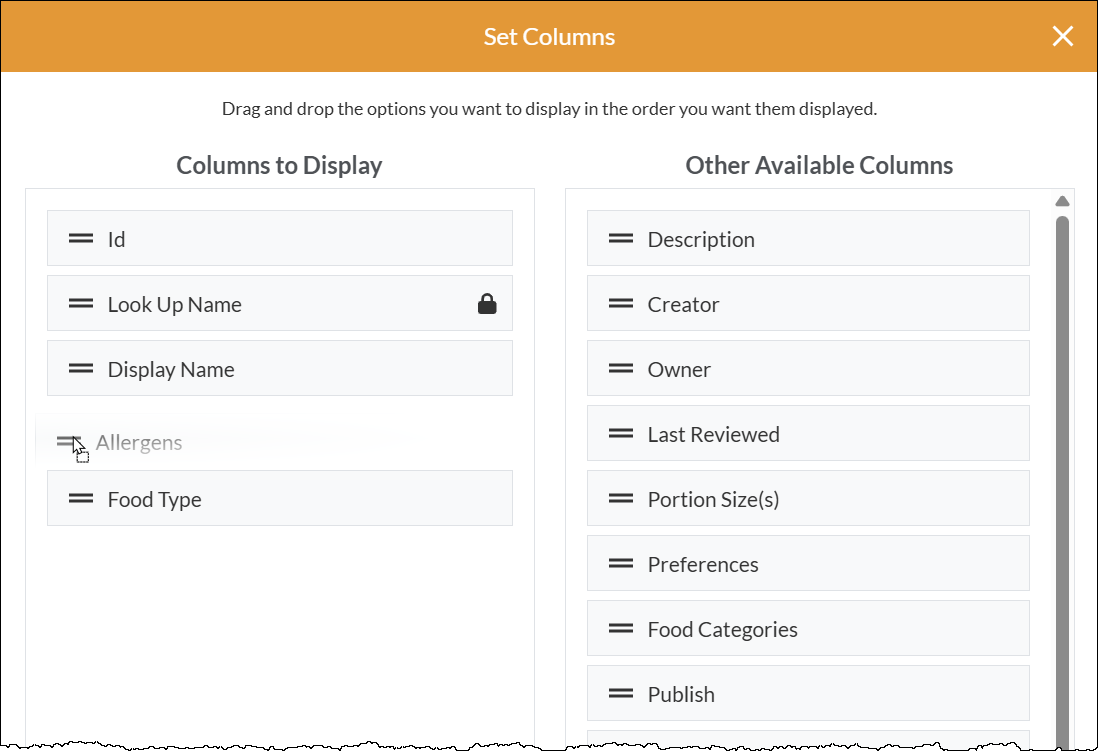Close the Set Columns dialog

tap(1062, 36)
